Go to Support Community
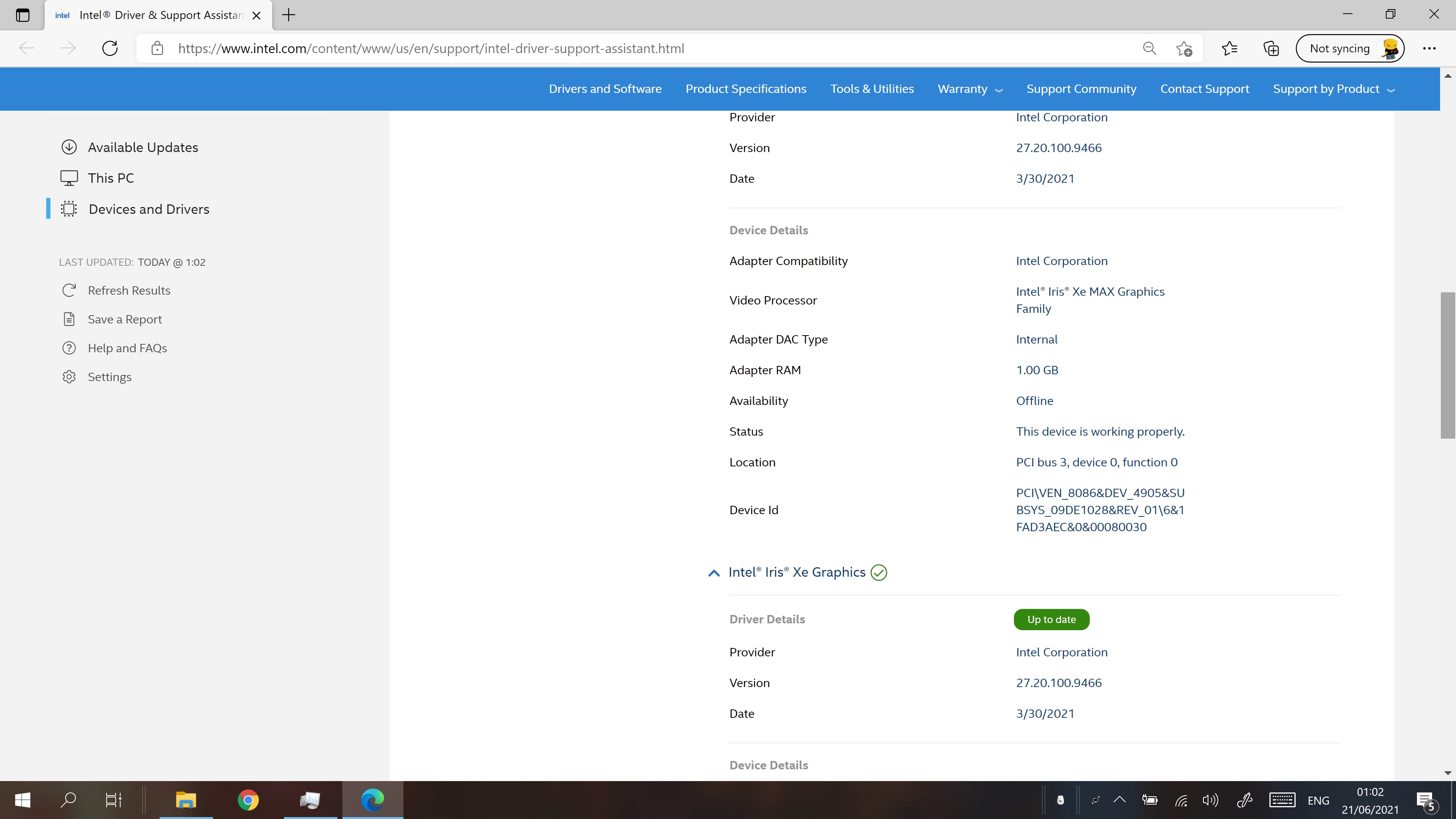 pos(1081,89)
